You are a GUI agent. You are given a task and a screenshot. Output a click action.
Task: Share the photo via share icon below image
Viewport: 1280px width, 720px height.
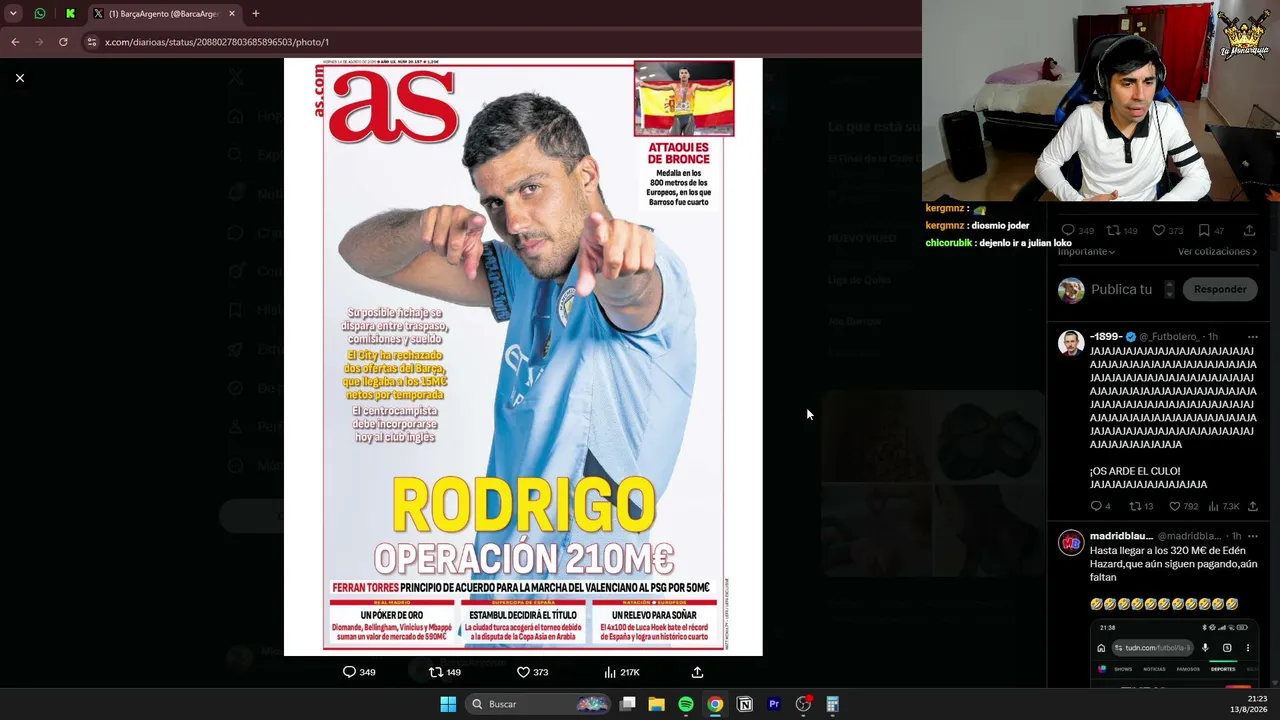tap(697, 672)
